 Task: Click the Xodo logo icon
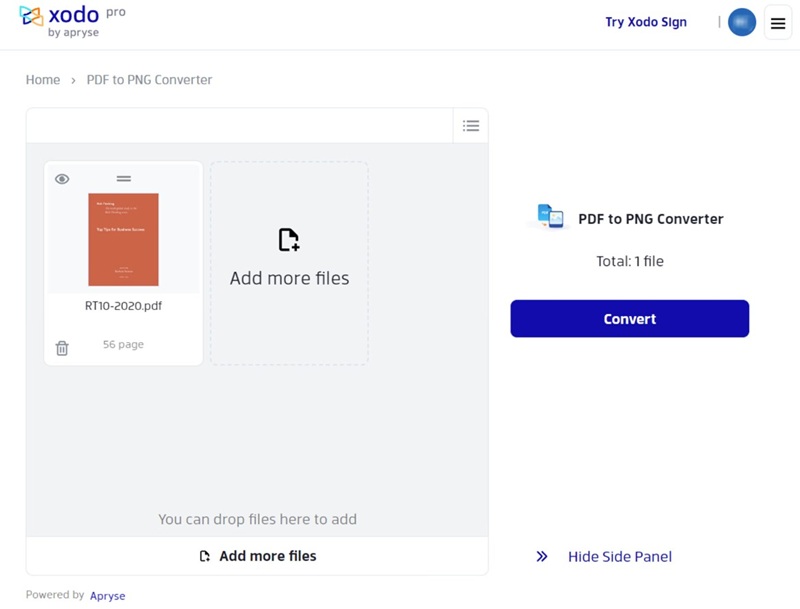coord(31,17)
